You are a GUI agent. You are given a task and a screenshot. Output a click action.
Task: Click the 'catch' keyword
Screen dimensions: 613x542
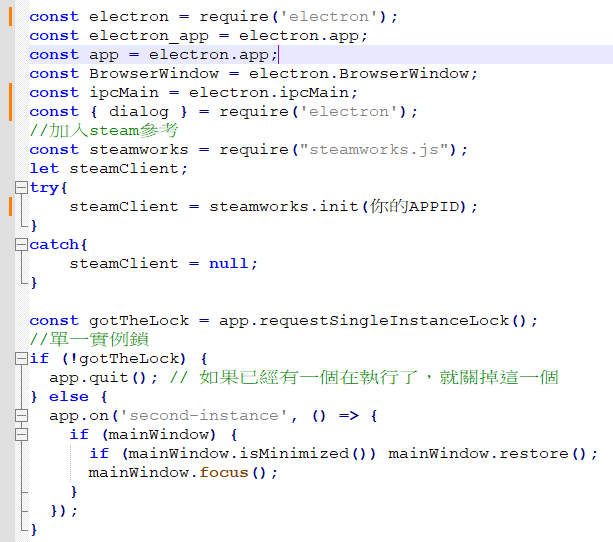pyautogui.click(x=54, y=245)
